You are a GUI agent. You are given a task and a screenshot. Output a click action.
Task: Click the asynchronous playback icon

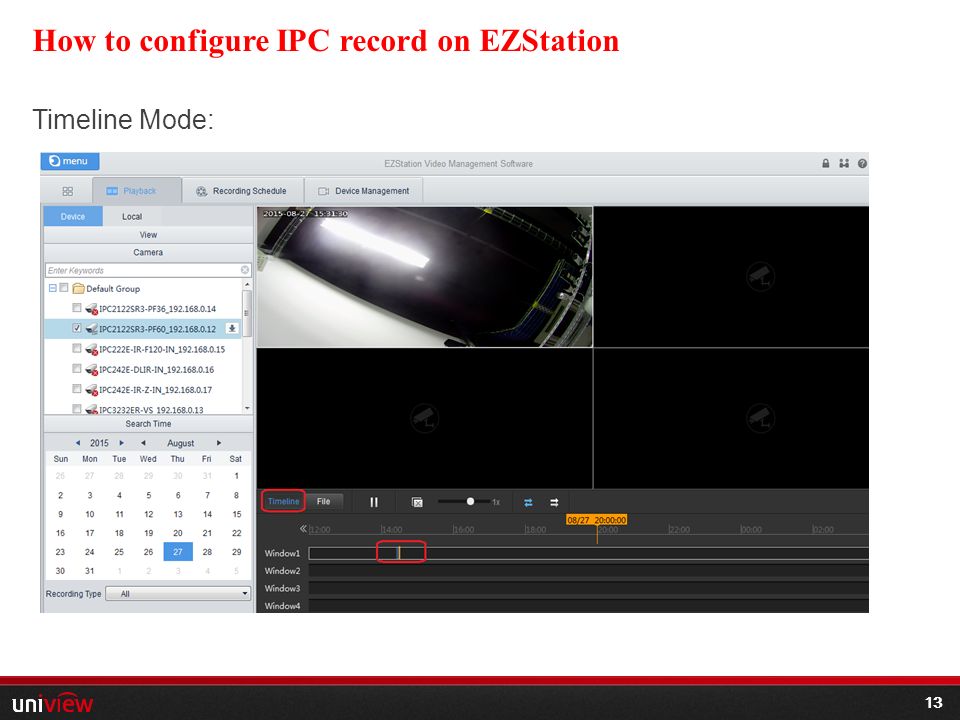[554, 502]
